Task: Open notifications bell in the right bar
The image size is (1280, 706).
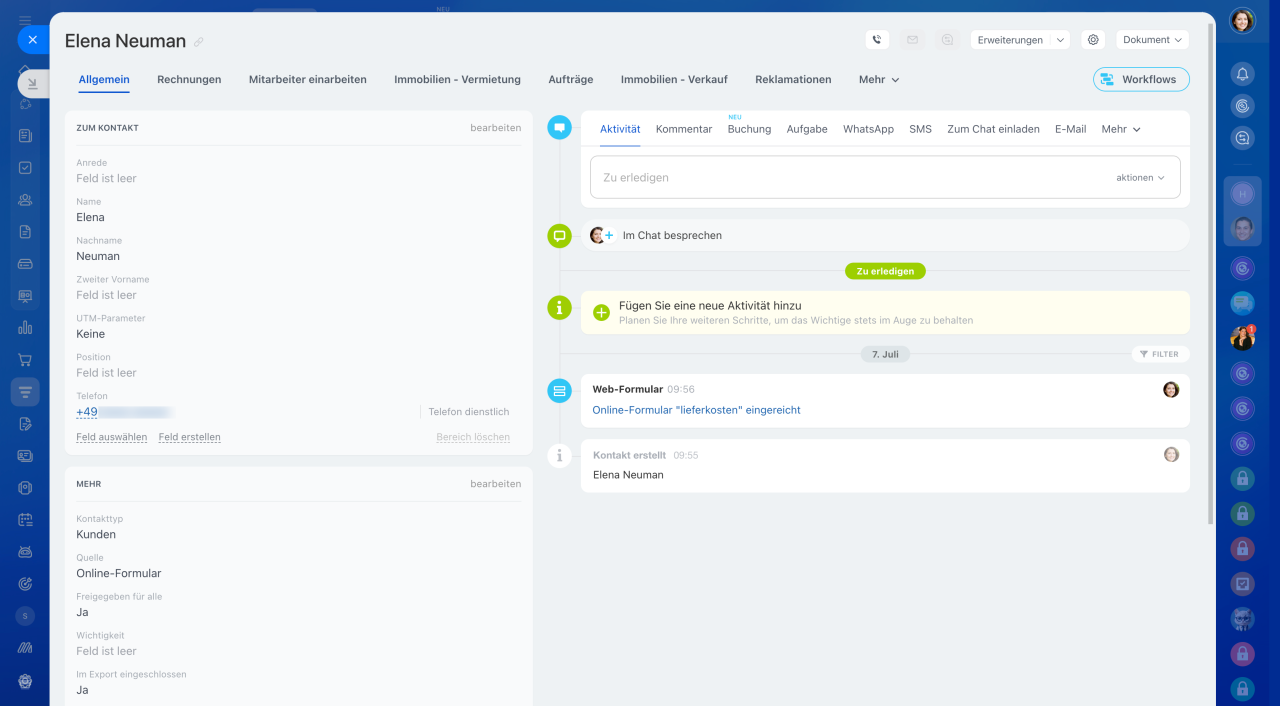Action: pyautogui.click(x=1242, y=73)
